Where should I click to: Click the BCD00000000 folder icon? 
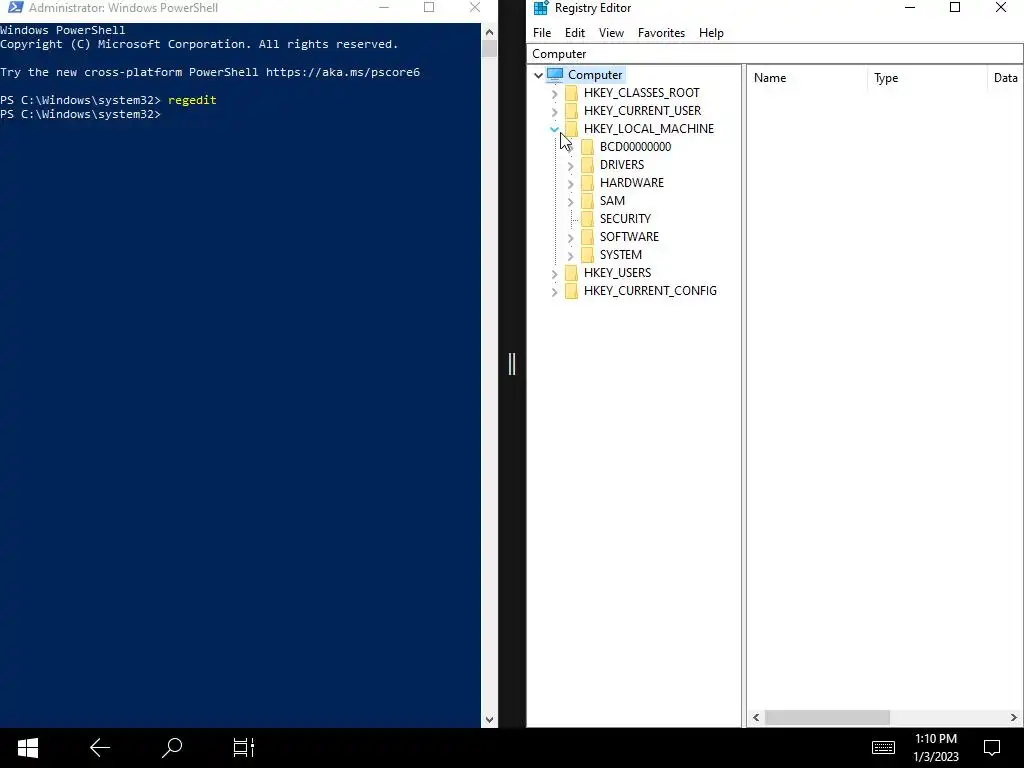(x=587, y=147)
